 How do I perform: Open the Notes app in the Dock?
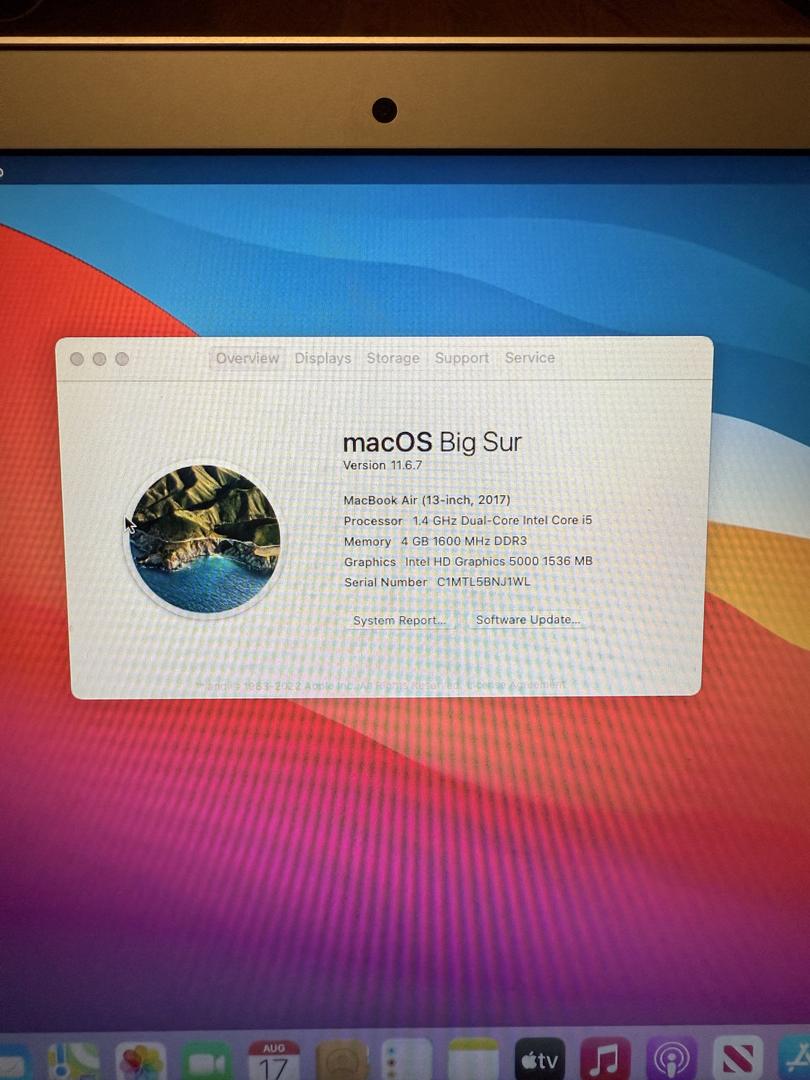click(x=473, y=1060)
